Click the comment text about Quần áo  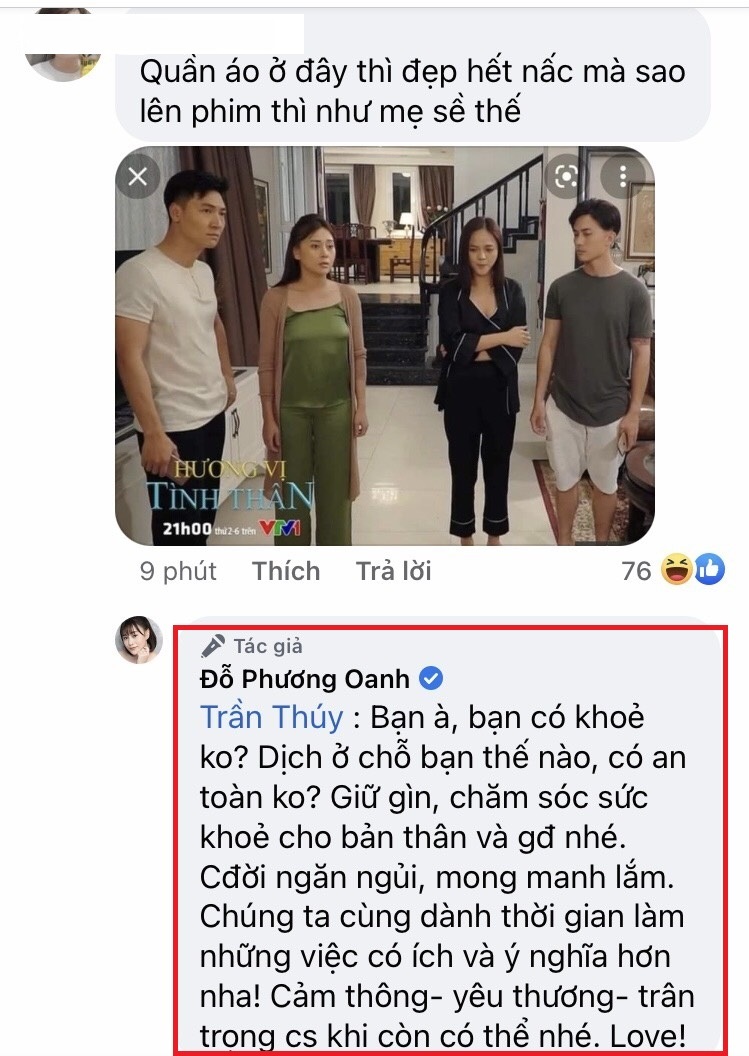412,91
